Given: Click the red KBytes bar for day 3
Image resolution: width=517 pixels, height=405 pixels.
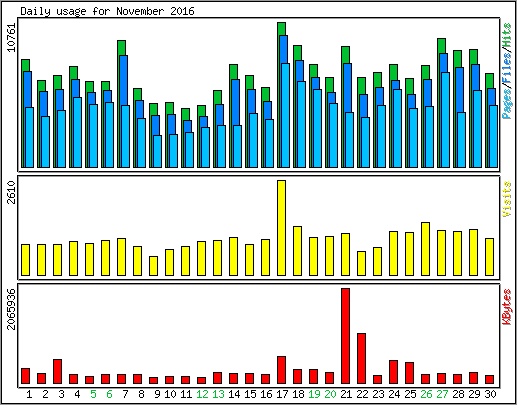Looking at the screenshot, I should click(57, 372).
